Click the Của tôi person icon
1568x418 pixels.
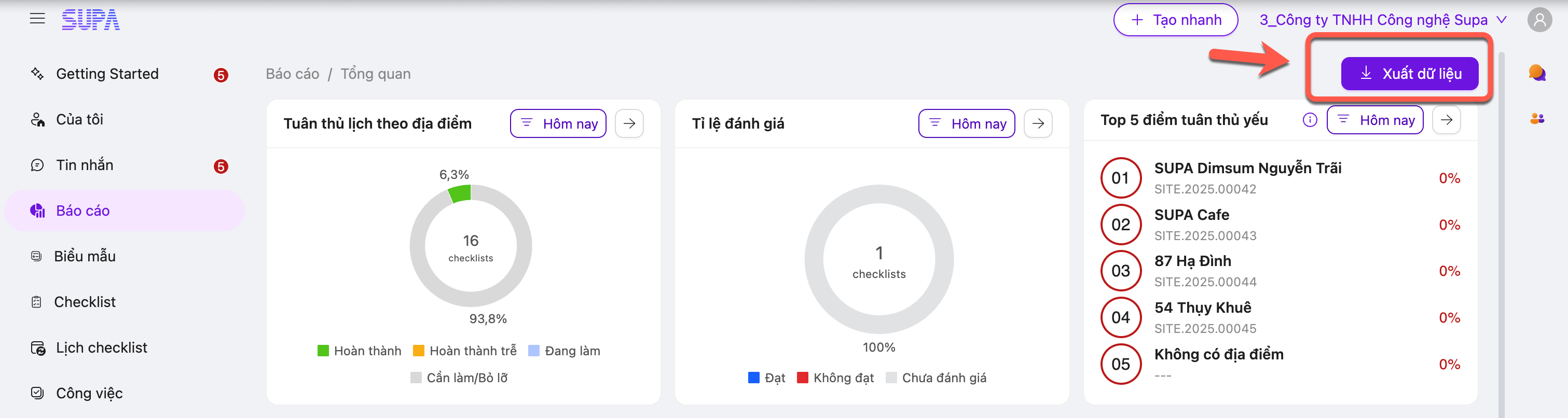(x=38, y=119)
